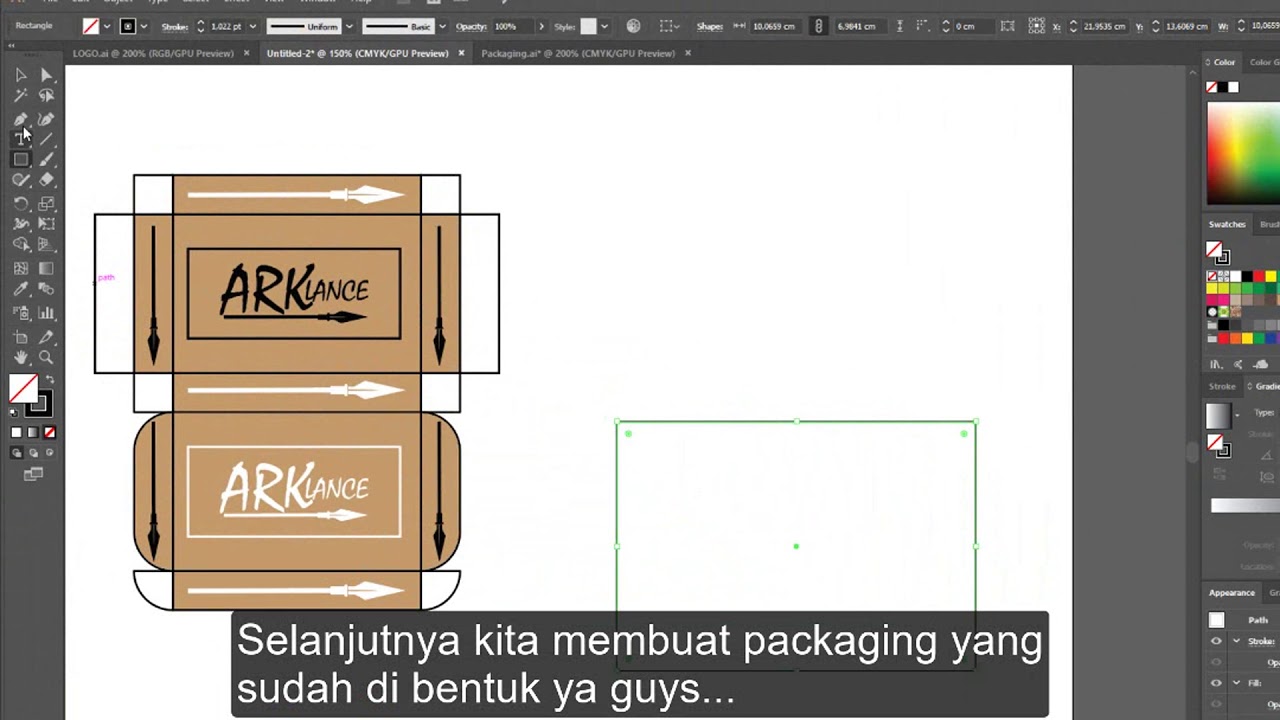This screenshot has width=1280, height=720.
Task: Activate the Type tool
Action: click(x=21, y=139)
